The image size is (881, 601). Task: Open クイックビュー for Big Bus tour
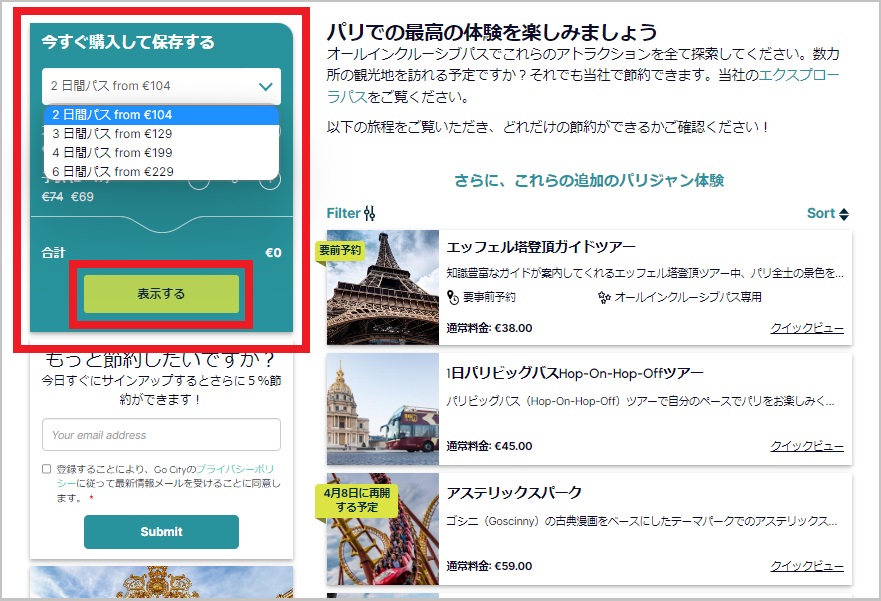point(806,446)
